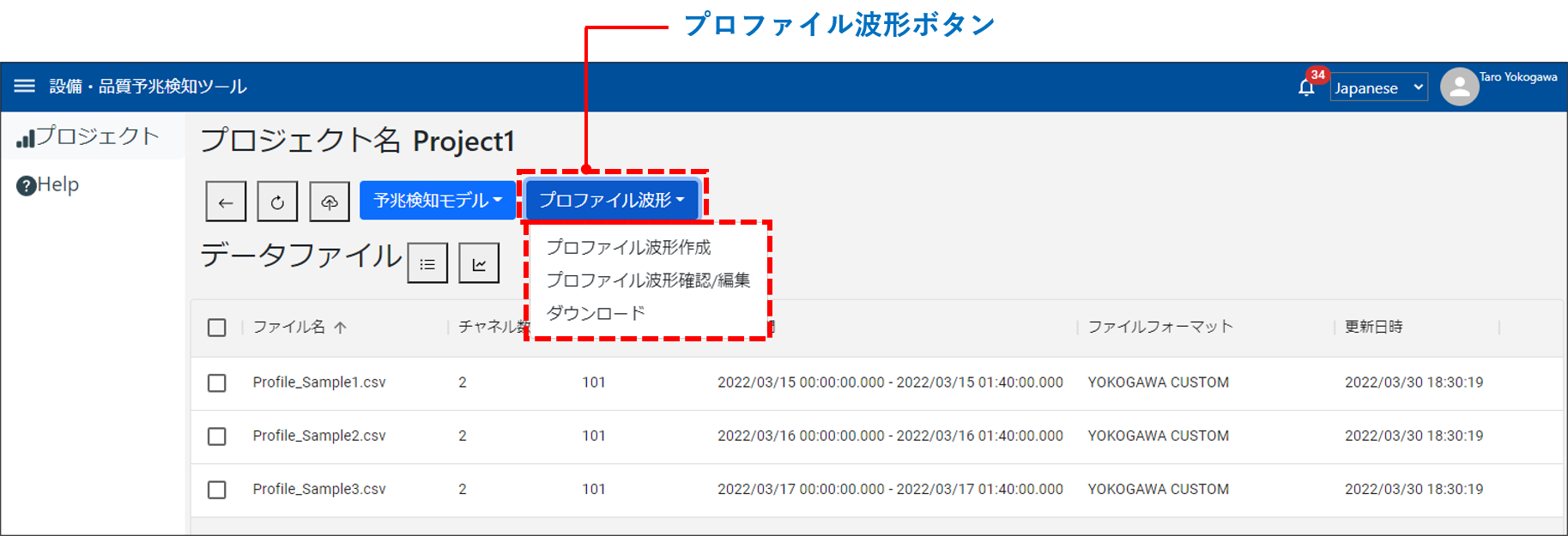The height and width of the screenshot is (536, 1568).
Task: Click 更新日時 value in Profile_Sample3.csv row
Action: click(1414, 489)
